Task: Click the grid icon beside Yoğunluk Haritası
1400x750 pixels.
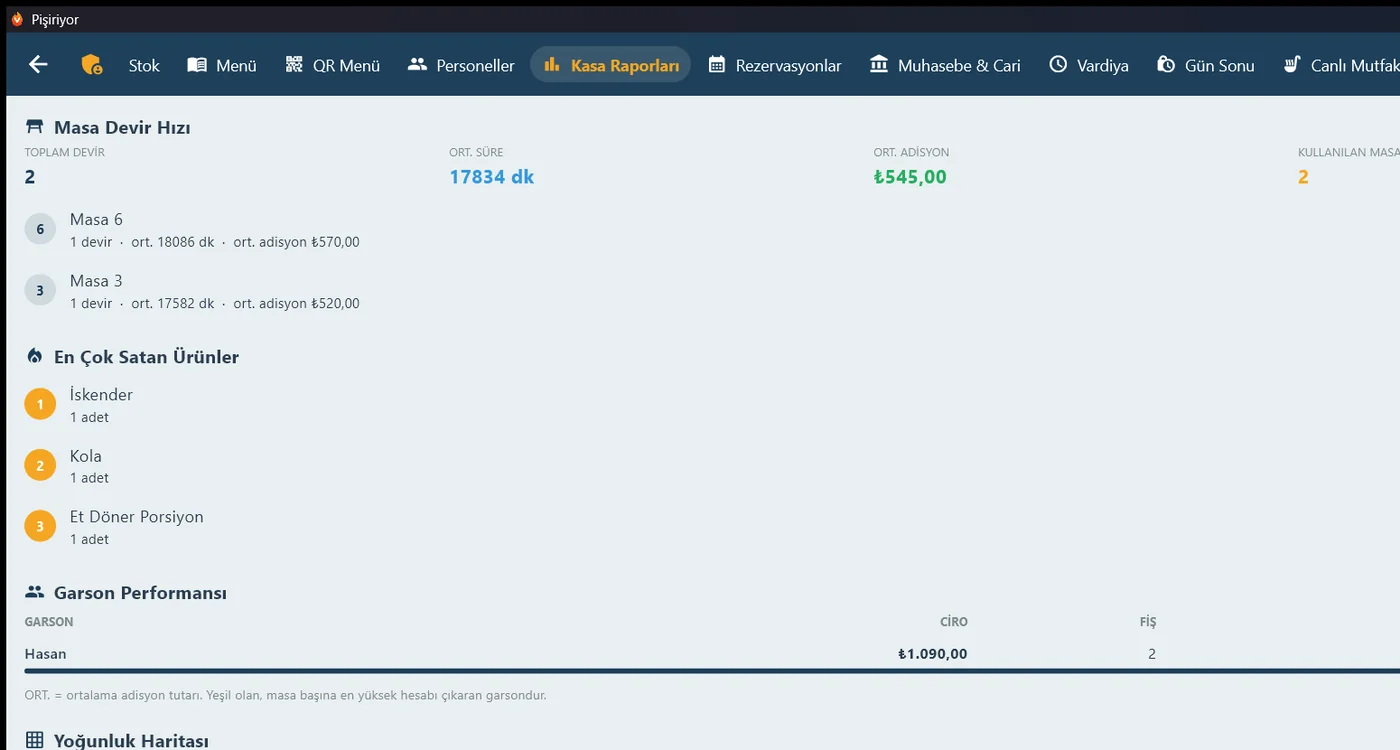Action: coord(35,740)
